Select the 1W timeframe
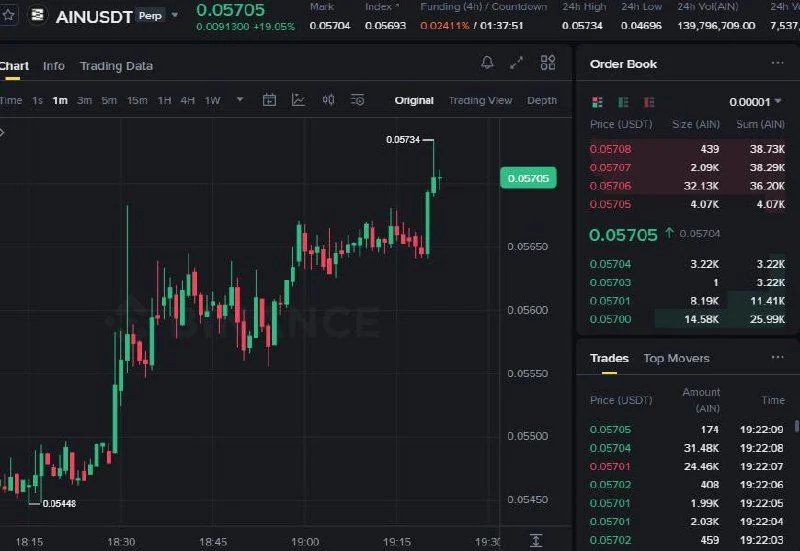Viewport: 800px width, 551px height. [212, 101]
